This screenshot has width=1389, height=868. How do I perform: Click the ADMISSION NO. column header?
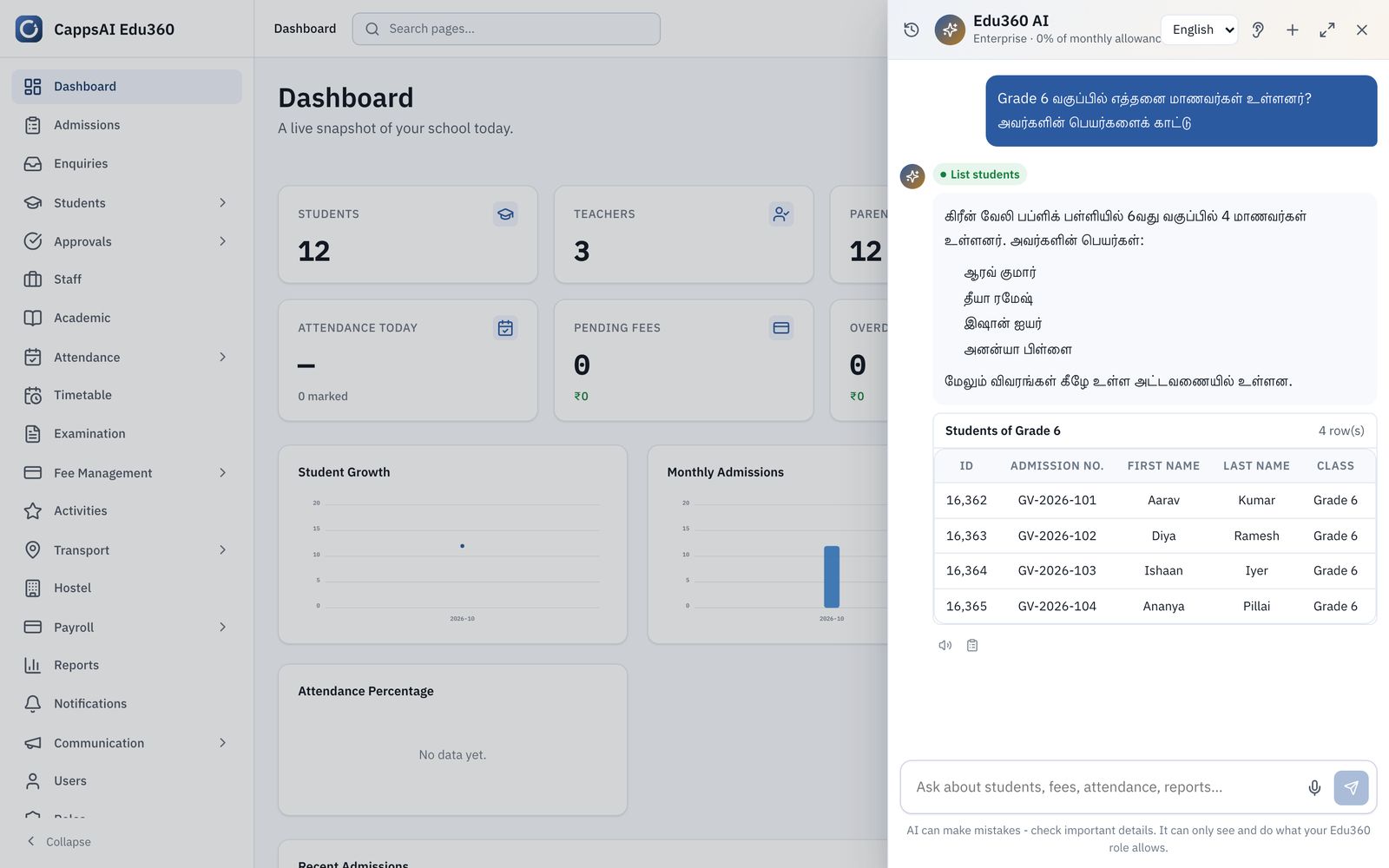pyautogui.click(x=1057, y=466)
